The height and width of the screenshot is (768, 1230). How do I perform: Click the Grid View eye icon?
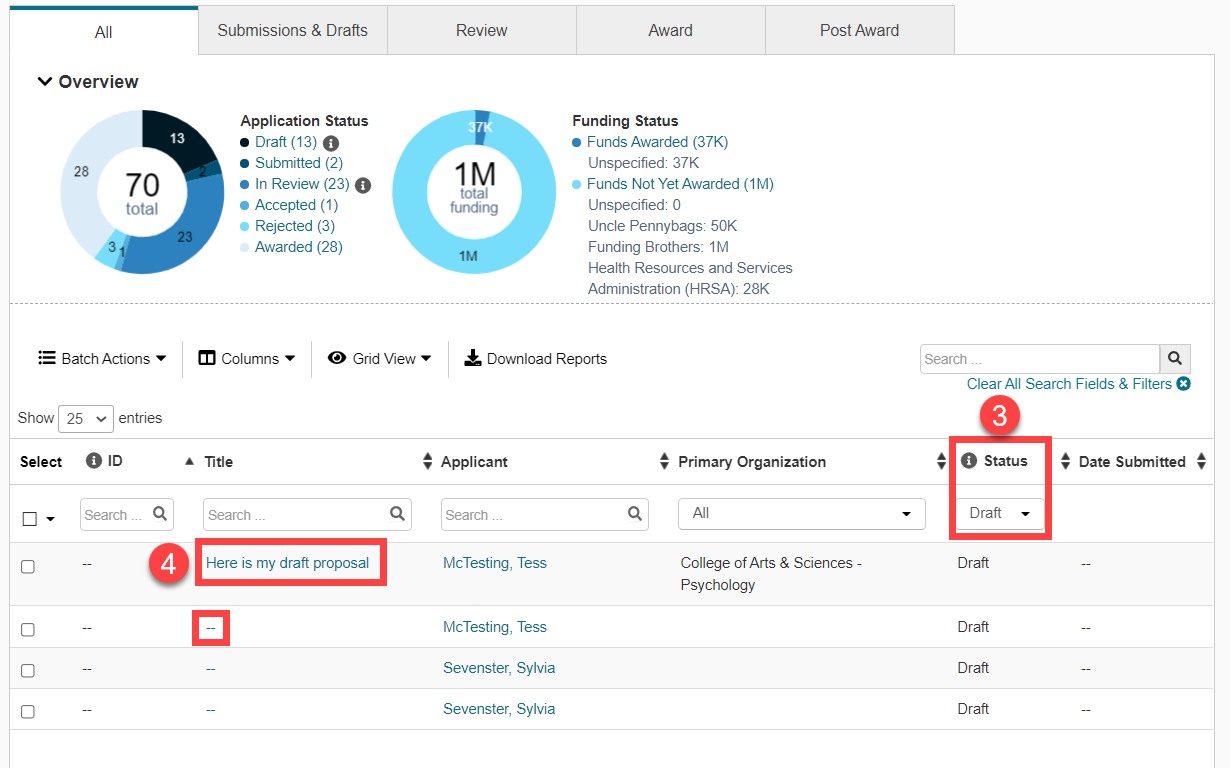pyautogui.click(x=338, y=358)
